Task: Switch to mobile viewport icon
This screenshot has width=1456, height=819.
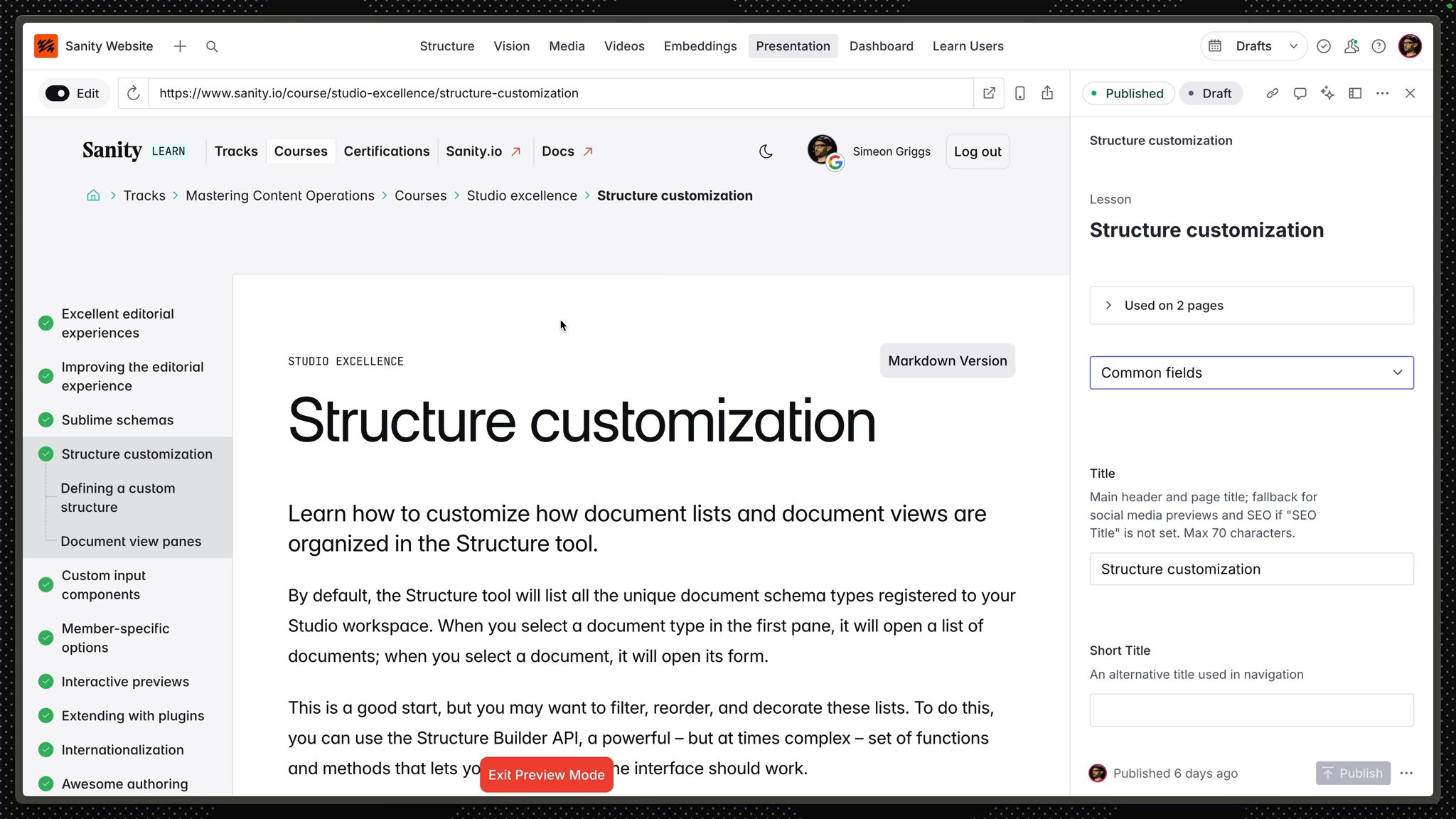Action: click(1019, 93)
